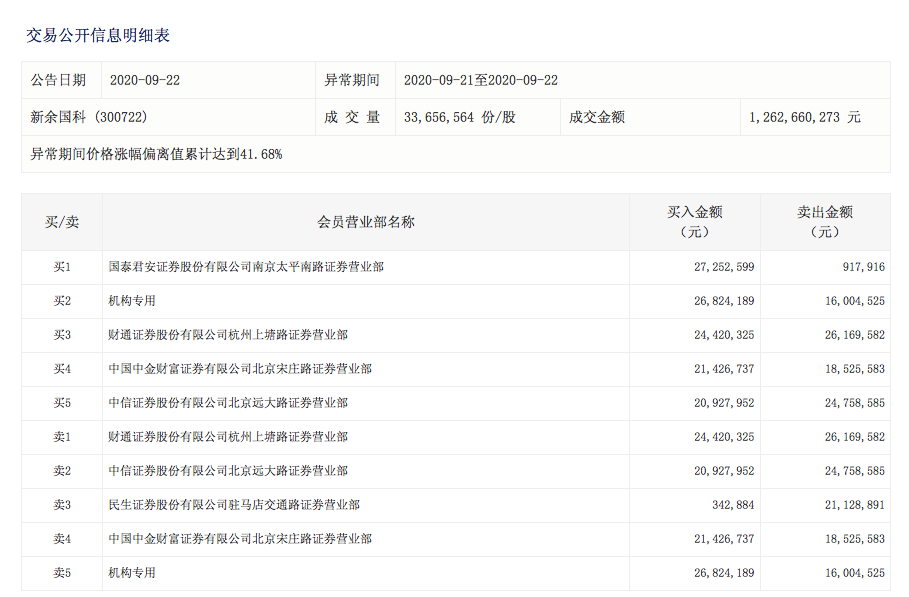Click 财通证券杭州上塘路 in the 买3 row
The image size is (909, 597).
click(228, 335)
